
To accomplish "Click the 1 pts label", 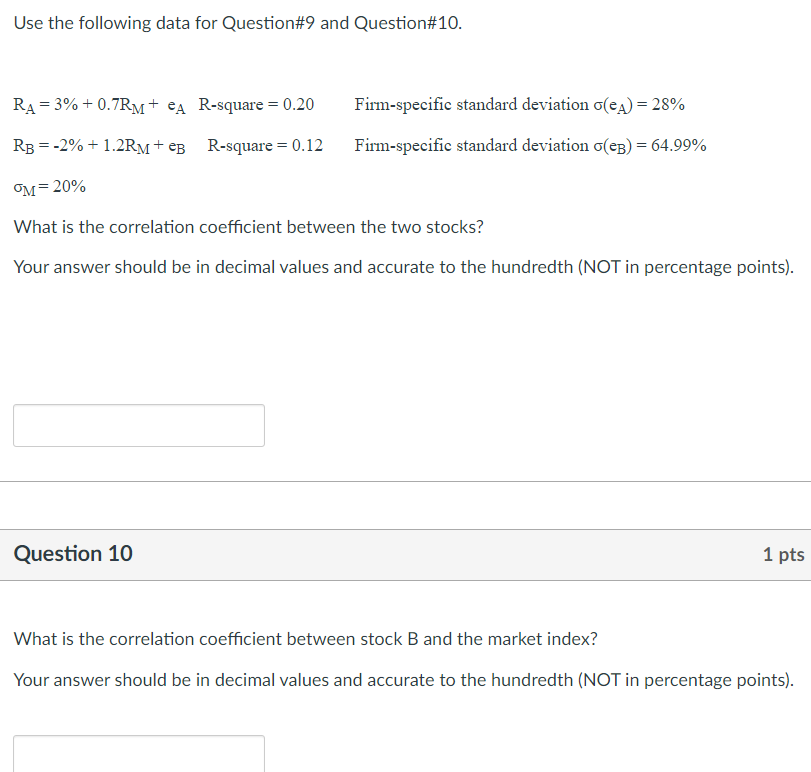I will 780,554.
